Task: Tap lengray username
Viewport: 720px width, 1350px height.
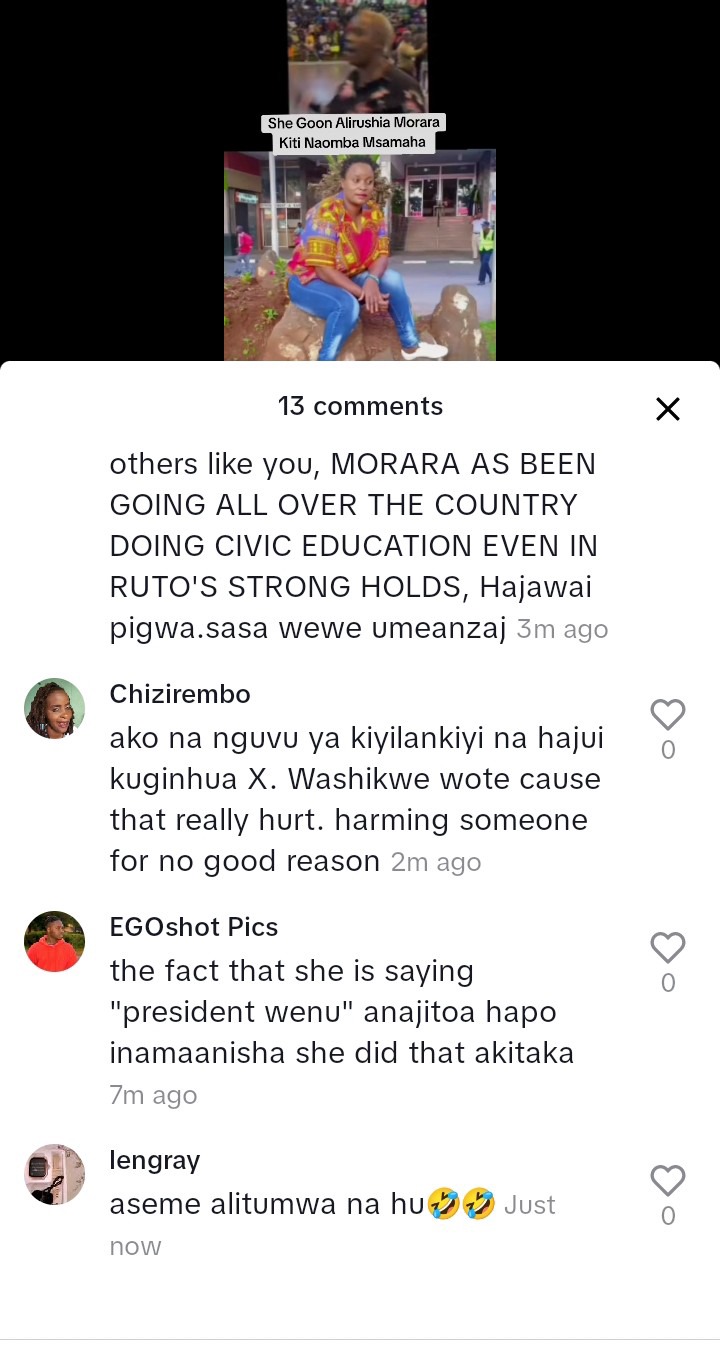Action: (x=155, y=1160)
